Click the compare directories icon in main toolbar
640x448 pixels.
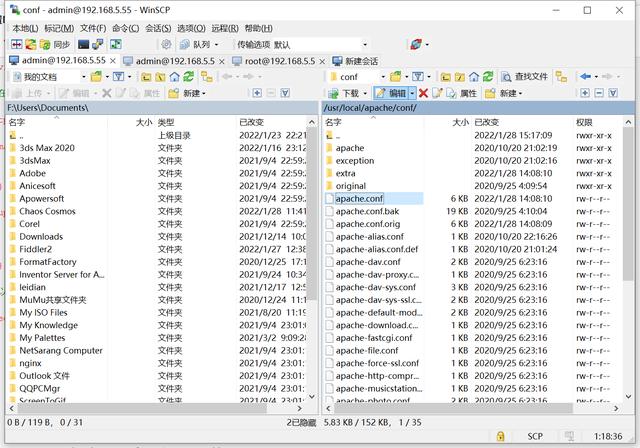(17, 44)
